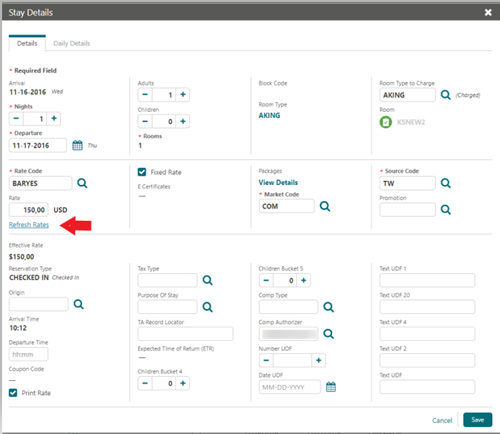Screen dimensions: 500x434
Task: Switch to the Daily Details tab
Action: [72, 43]
